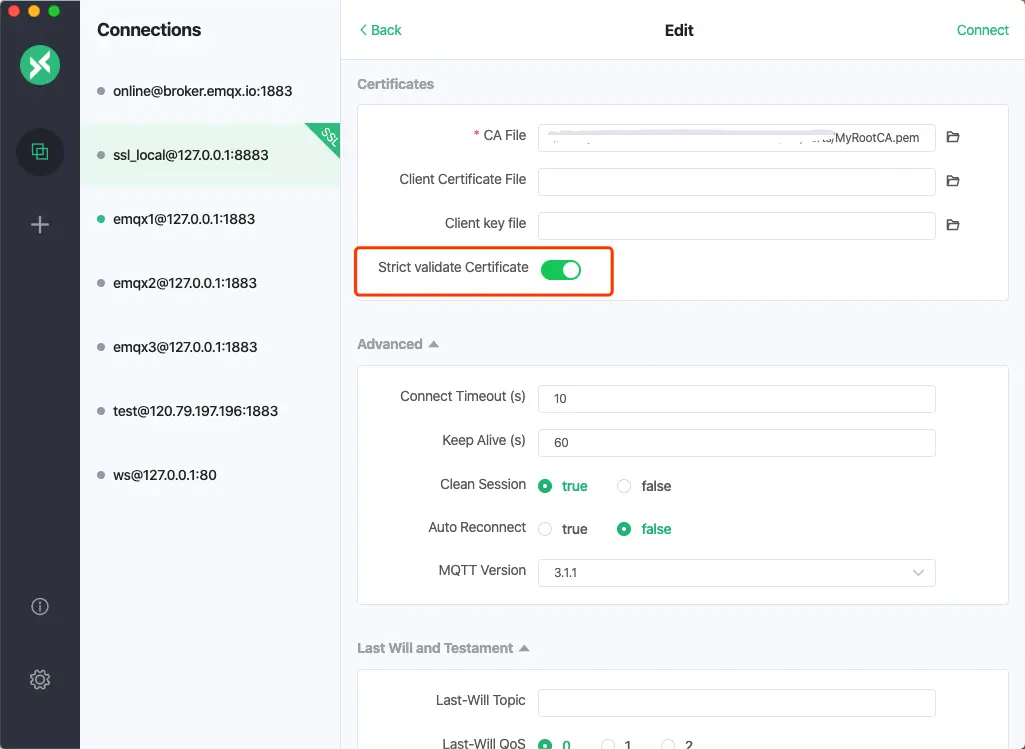Open the About info icon

[x=40, y=606]
